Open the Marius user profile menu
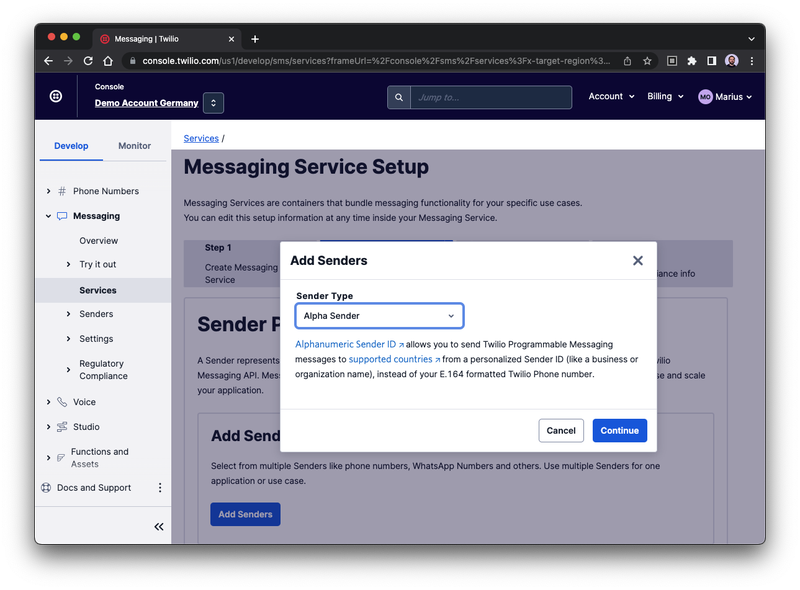800x590 pixels. point(725,97)
